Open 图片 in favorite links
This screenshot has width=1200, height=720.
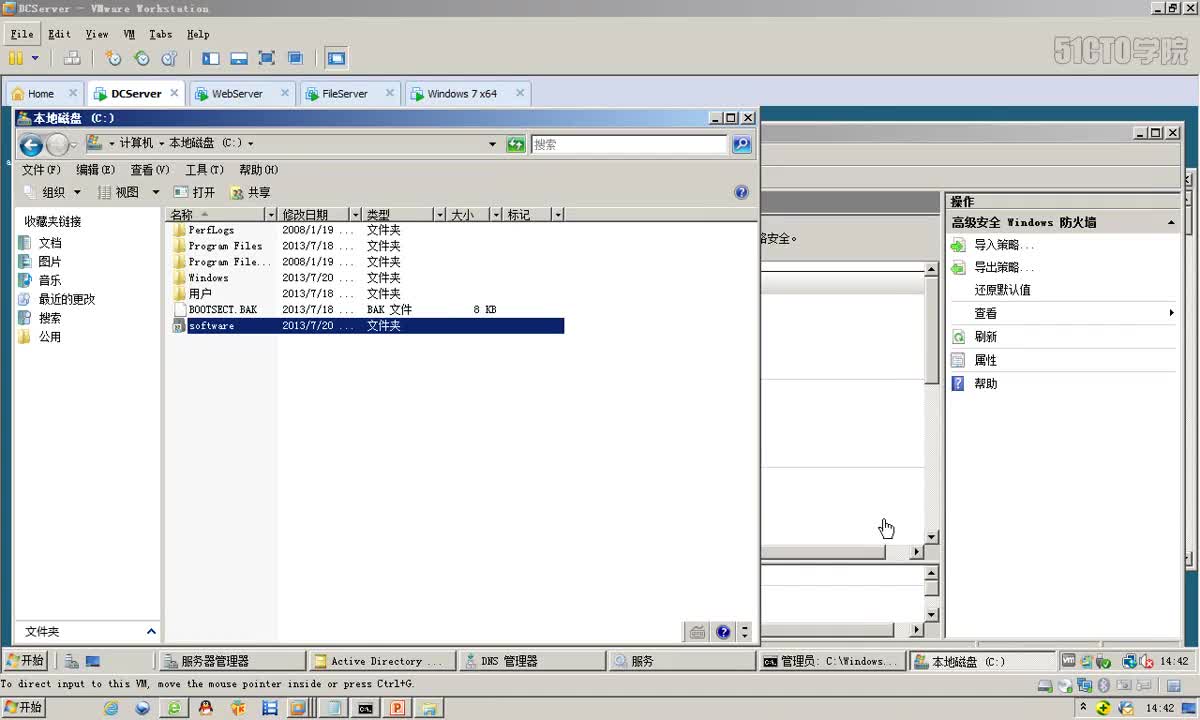tap(49, 262)
